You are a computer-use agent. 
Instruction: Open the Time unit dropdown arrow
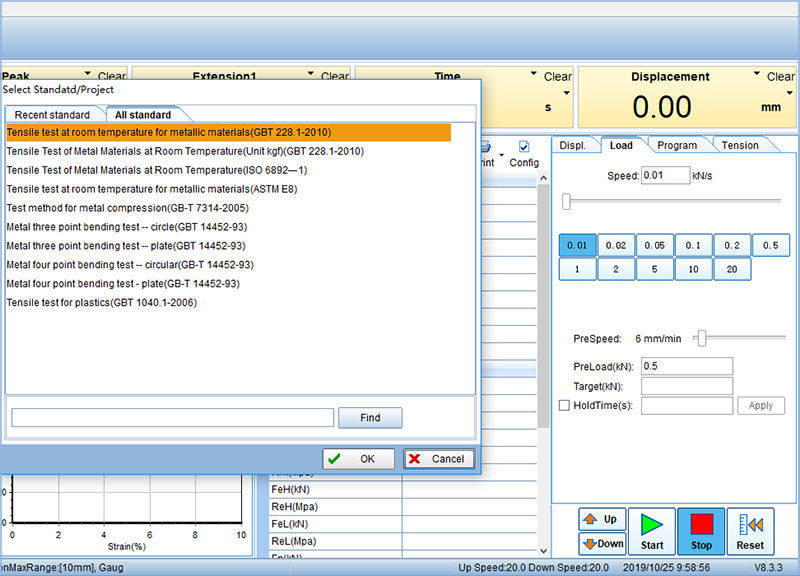[564, 94]
